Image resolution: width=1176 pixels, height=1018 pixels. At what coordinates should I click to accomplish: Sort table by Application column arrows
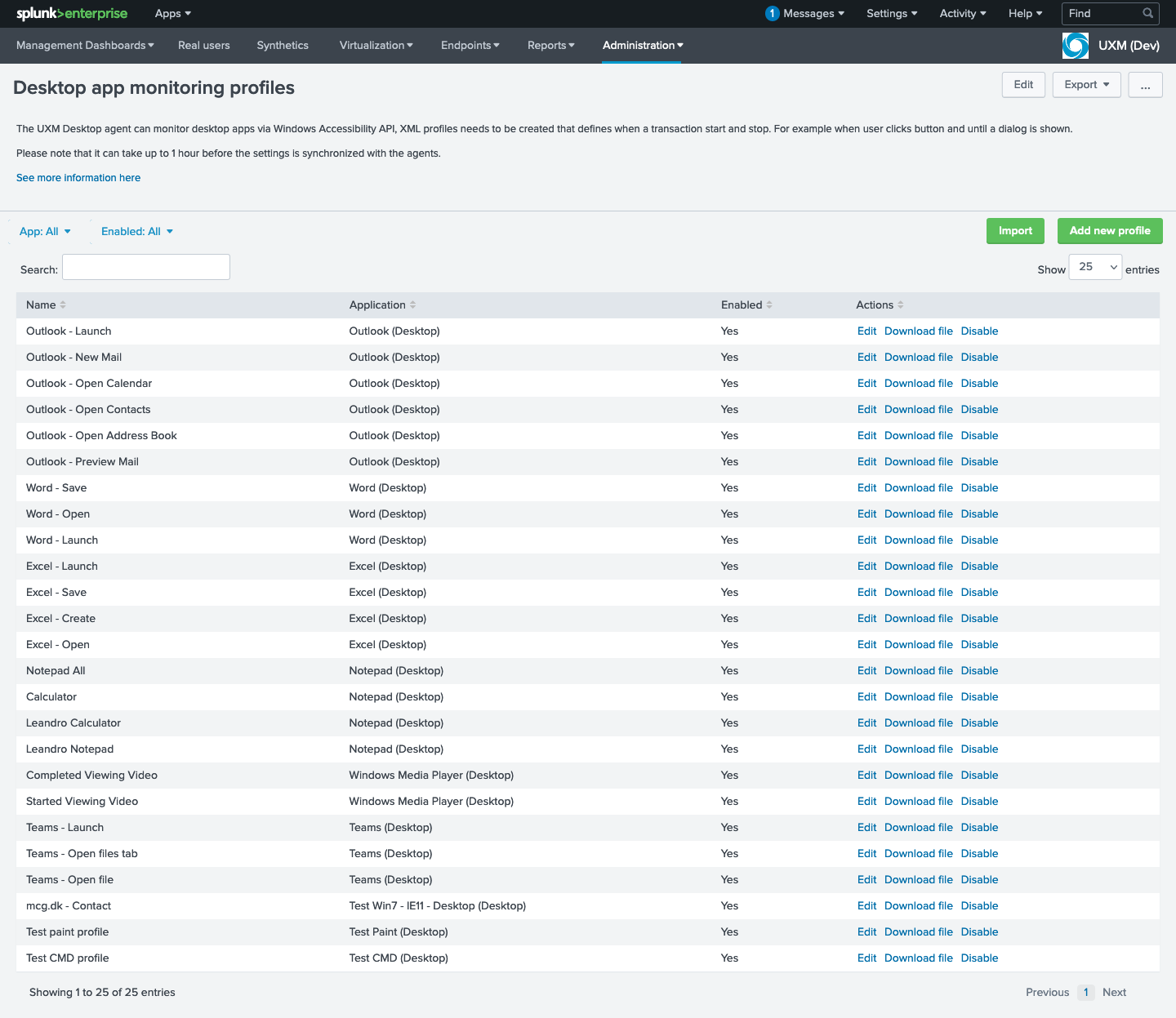click(x=412, y=305)
